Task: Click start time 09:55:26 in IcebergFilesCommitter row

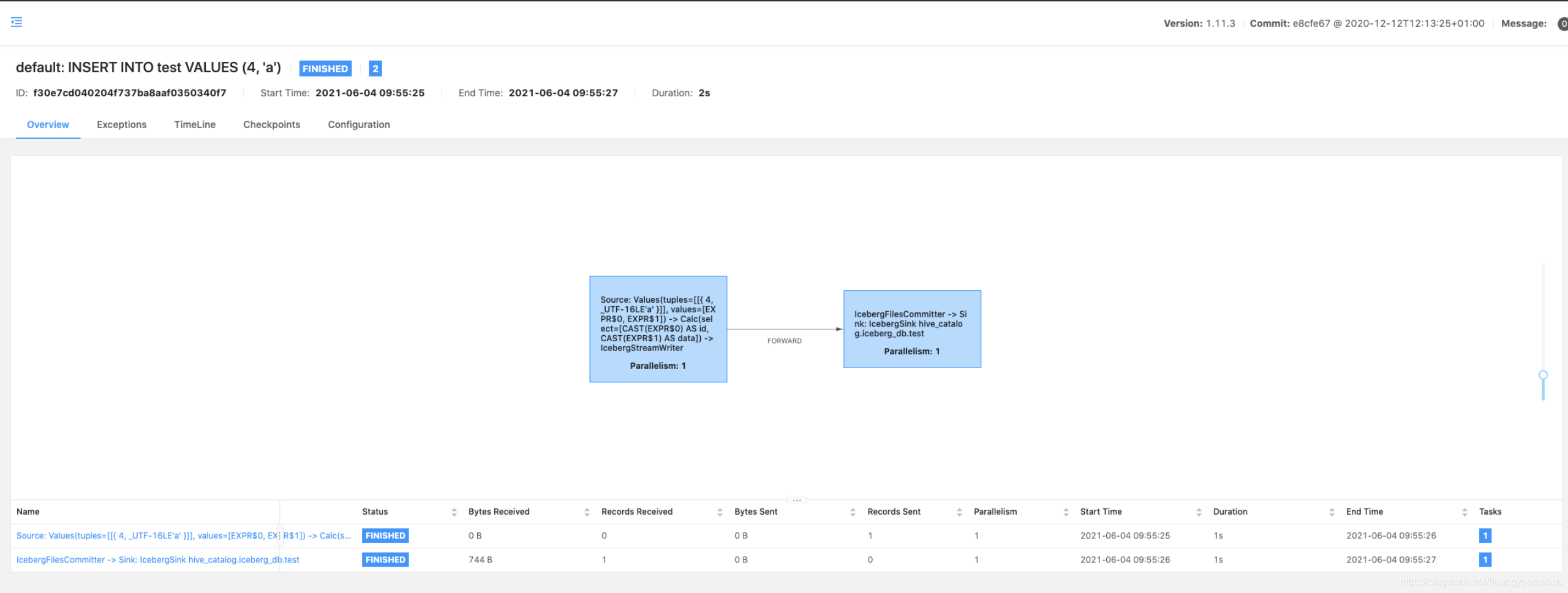Action: 1125,560
